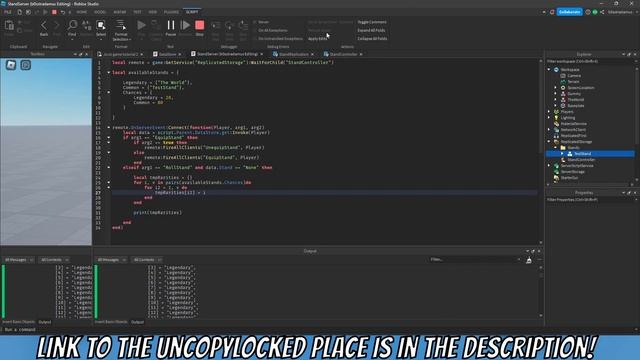Viewport: 640px width, 360px height.
Task: Open the right Output panel All Contexts dropdown
Action: (x=147, y=260)
